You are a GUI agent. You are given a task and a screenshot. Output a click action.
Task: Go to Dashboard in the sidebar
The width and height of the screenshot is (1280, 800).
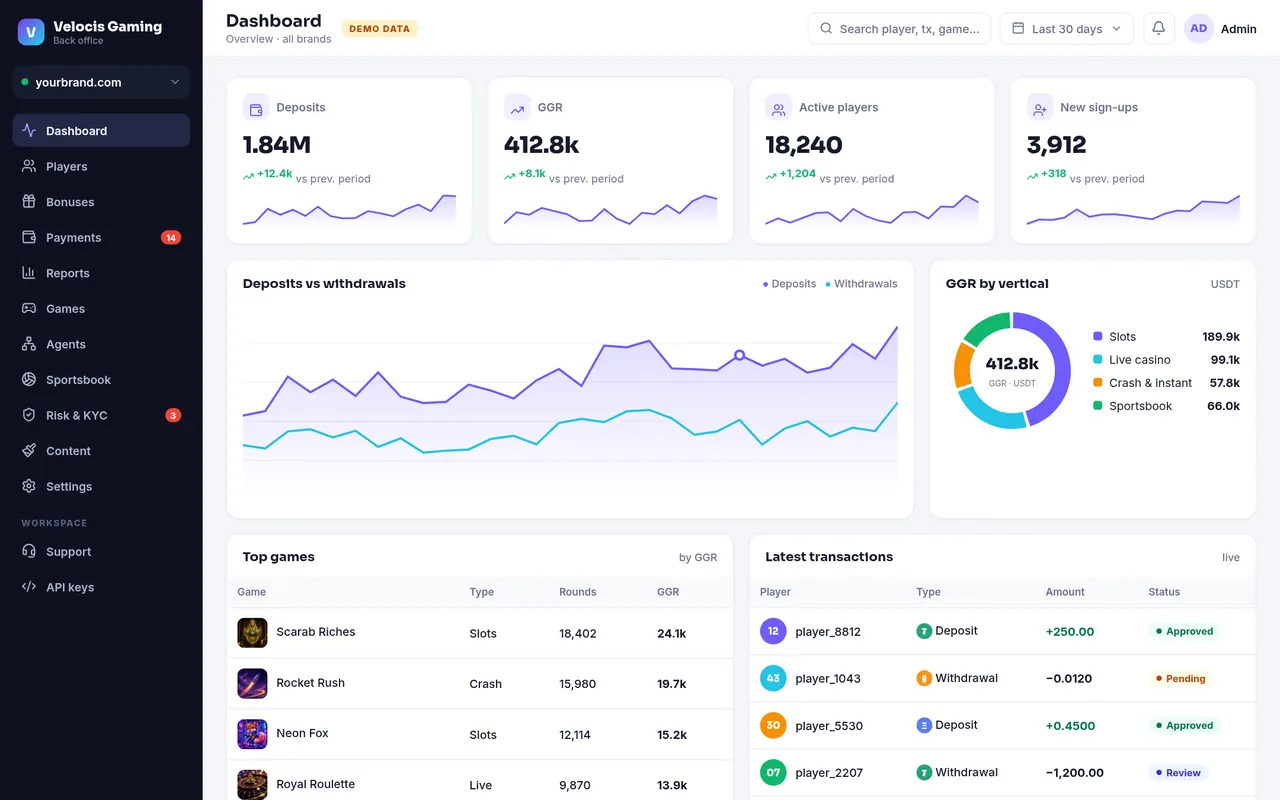101,131
